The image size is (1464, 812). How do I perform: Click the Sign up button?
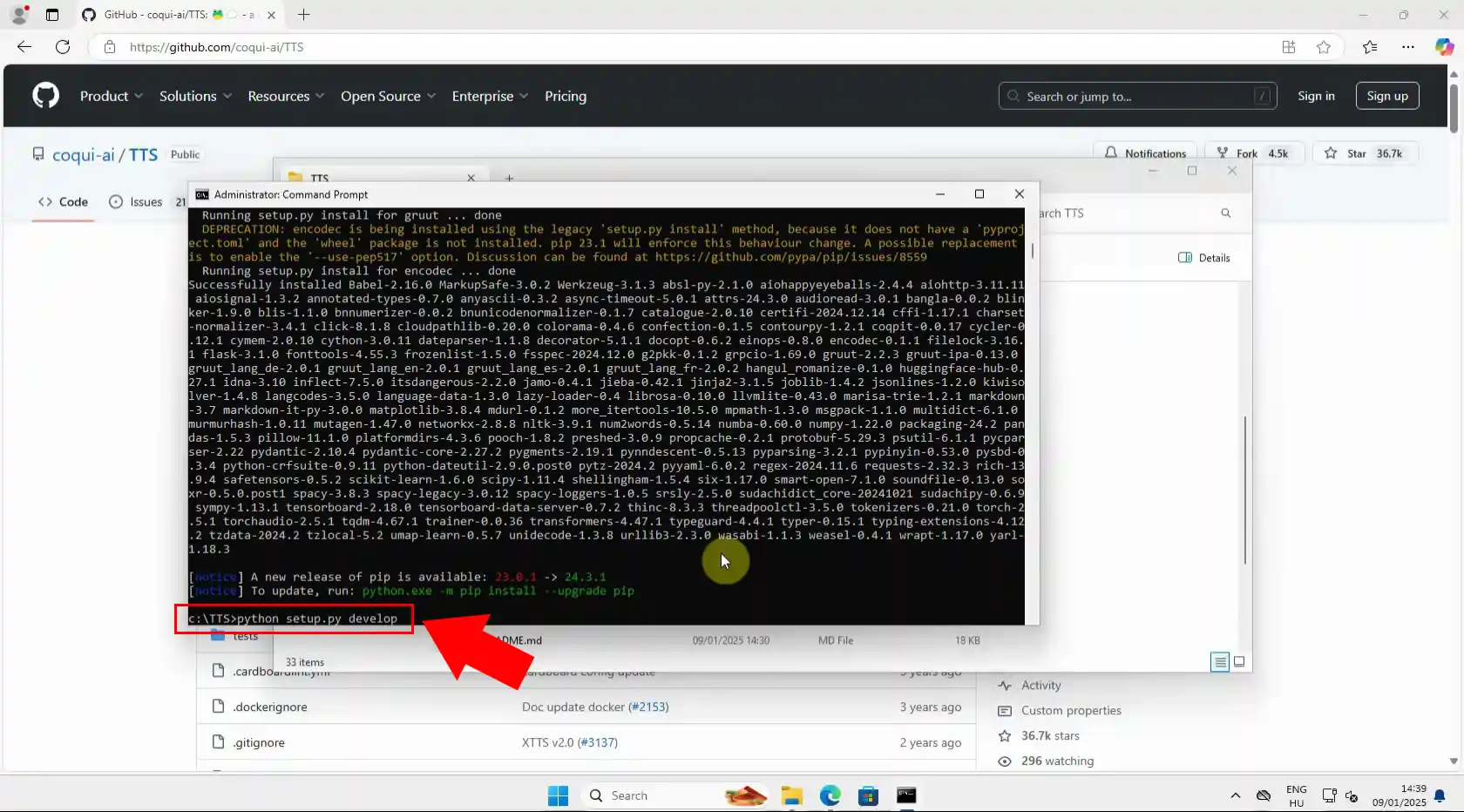(x=1387, y=96)
